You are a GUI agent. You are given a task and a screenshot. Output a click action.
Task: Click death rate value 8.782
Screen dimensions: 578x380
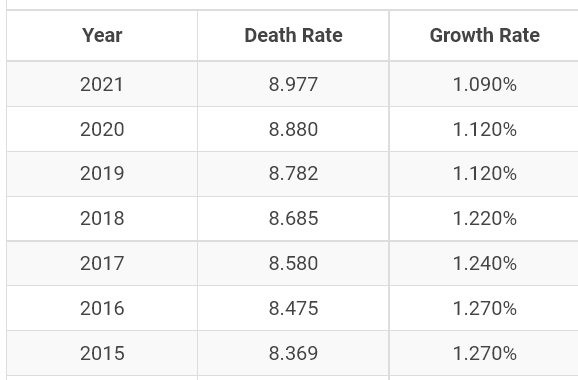(293, 174)
